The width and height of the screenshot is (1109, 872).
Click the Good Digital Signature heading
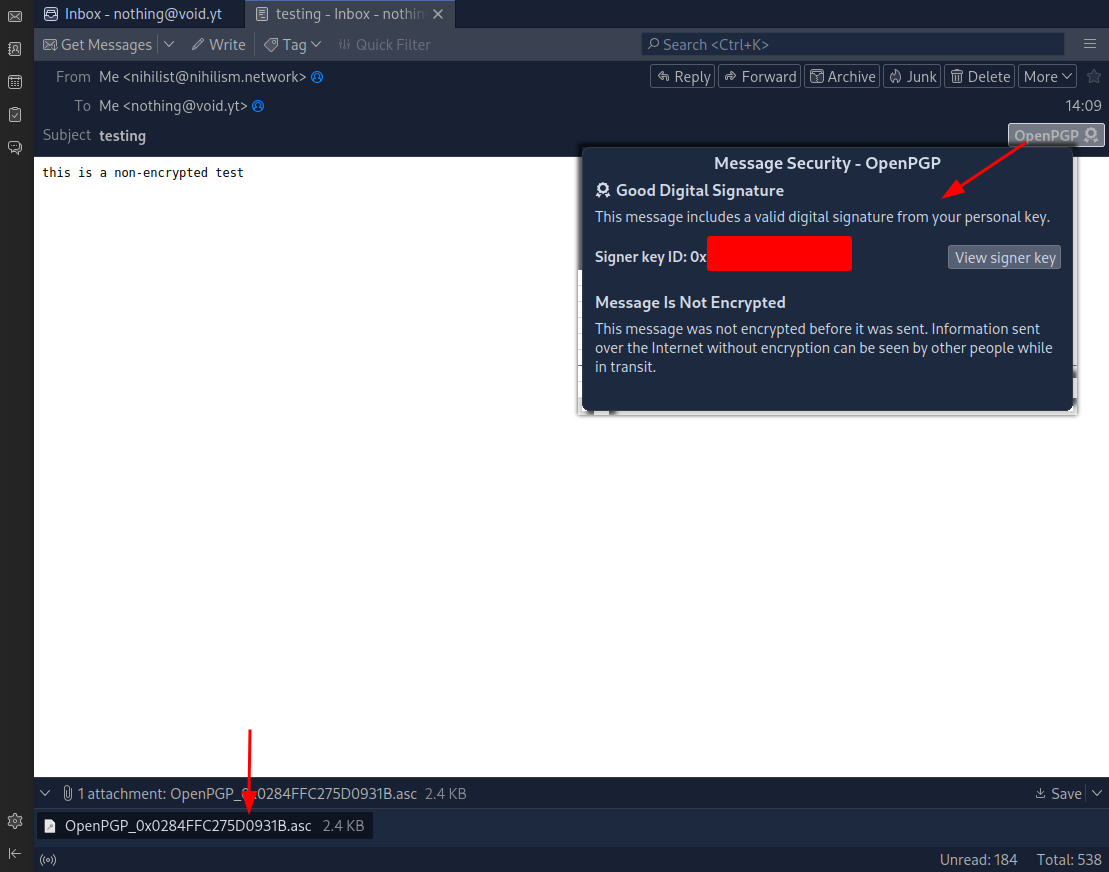(x=699, y=190)
